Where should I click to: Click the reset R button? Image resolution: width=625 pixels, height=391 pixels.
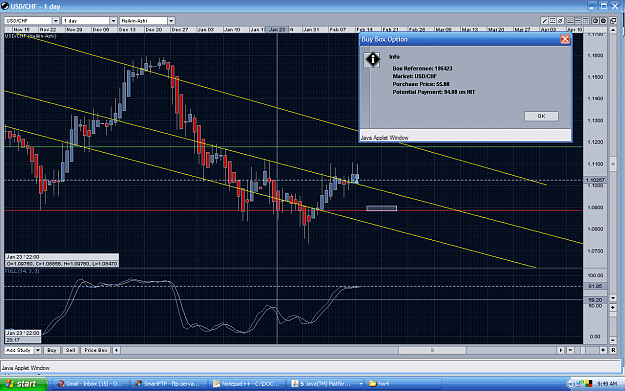[x=613, y=350]
